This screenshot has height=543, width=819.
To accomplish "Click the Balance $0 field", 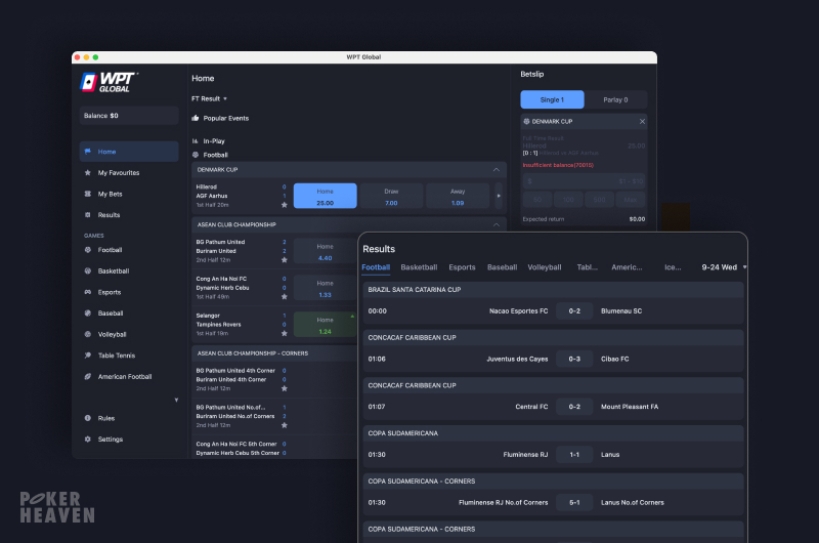I will coord(129,115).
